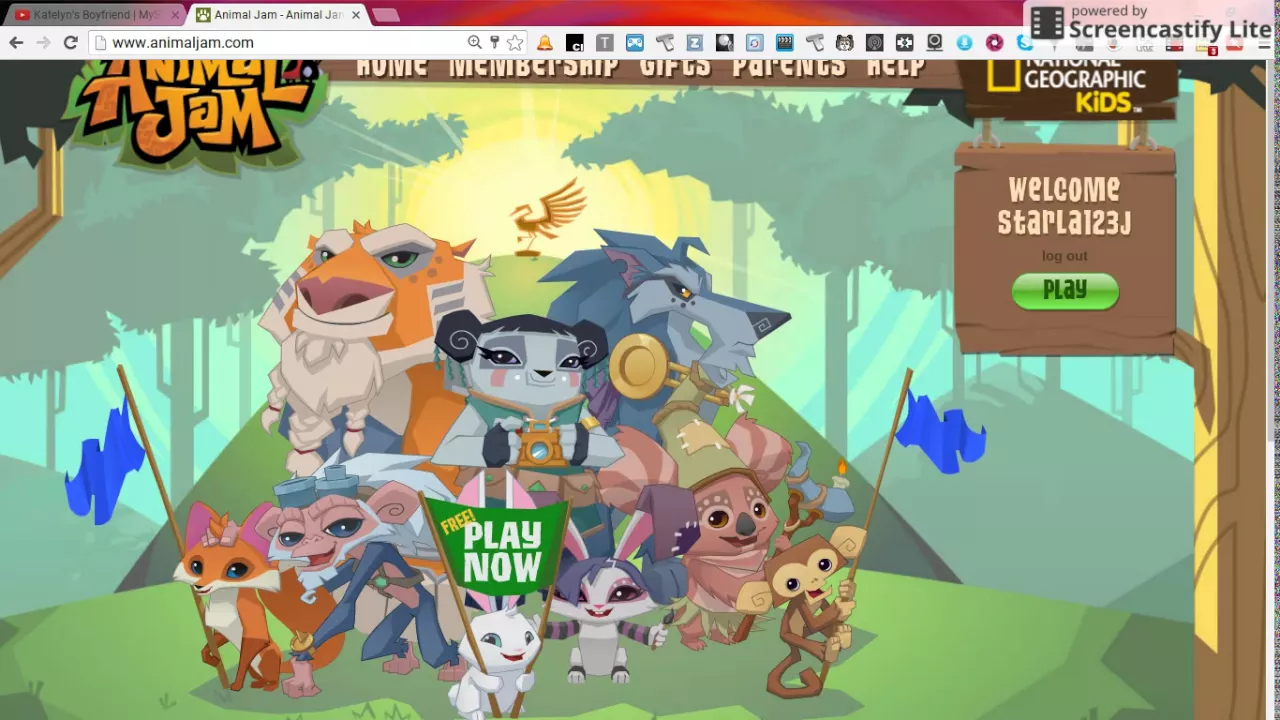The image size is (1280, 720).
Task: Open the blue download arrow extension
Action: (x=964, y=43)
